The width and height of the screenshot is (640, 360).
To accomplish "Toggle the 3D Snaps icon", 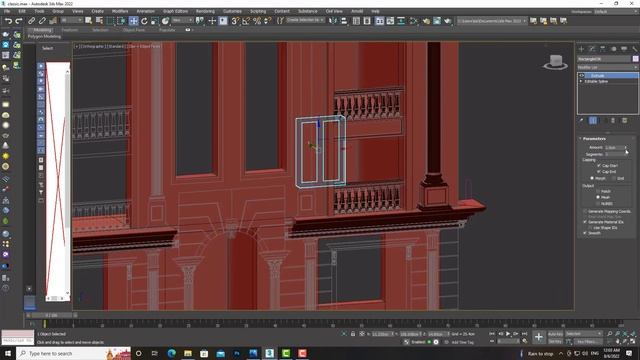I will [236, 21].
